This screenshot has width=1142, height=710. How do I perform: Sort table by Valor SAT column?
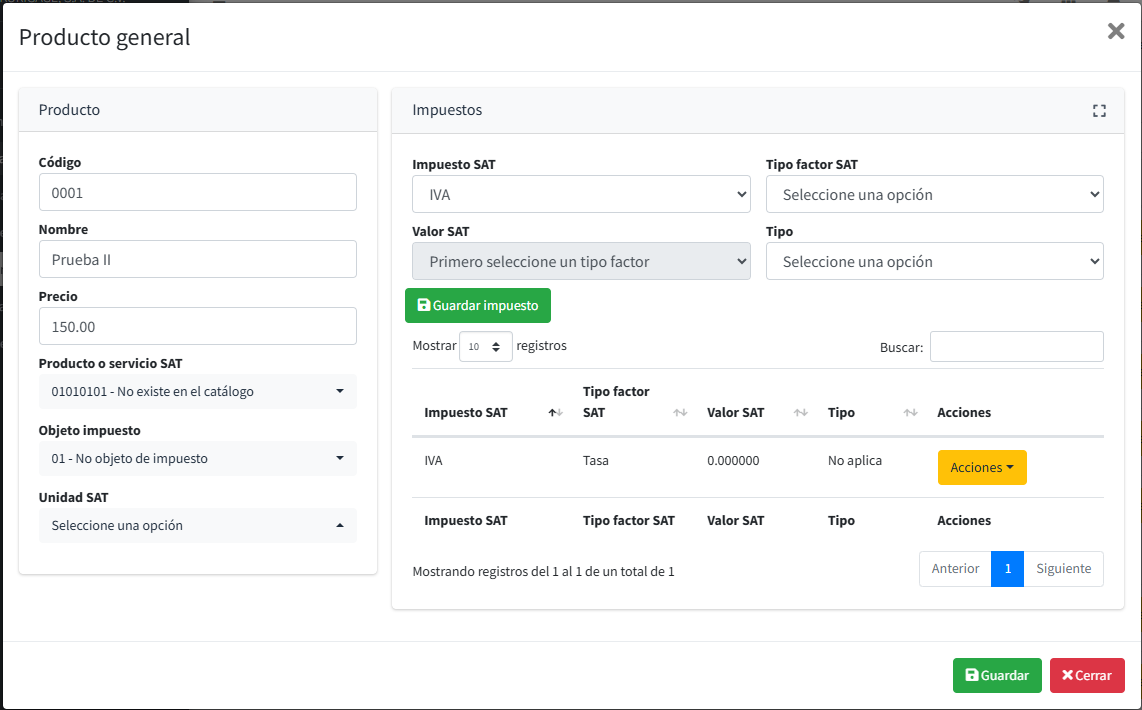756,412
